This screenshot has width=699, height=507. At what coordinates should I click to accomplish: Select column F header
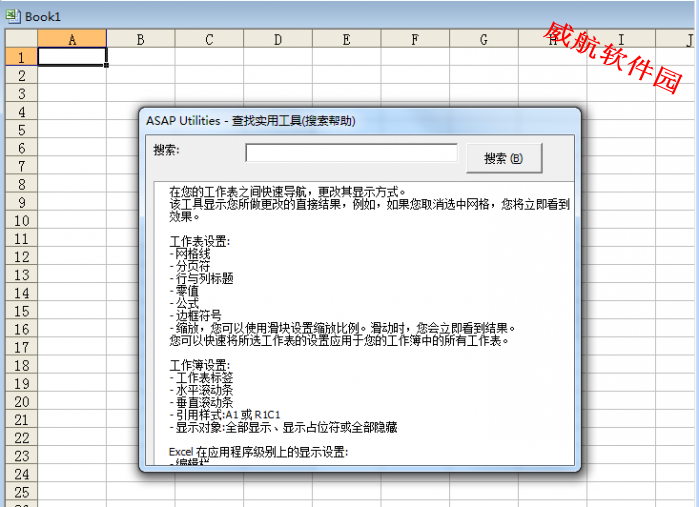point(415,39)
